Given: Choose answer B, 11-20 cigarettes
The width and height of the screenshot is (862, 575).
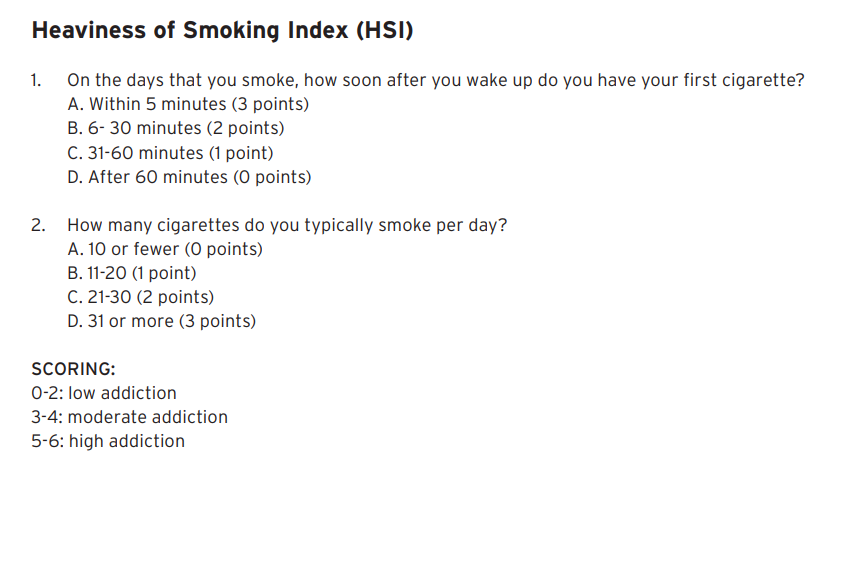Looking at the screenshot, I should [132, 273].
